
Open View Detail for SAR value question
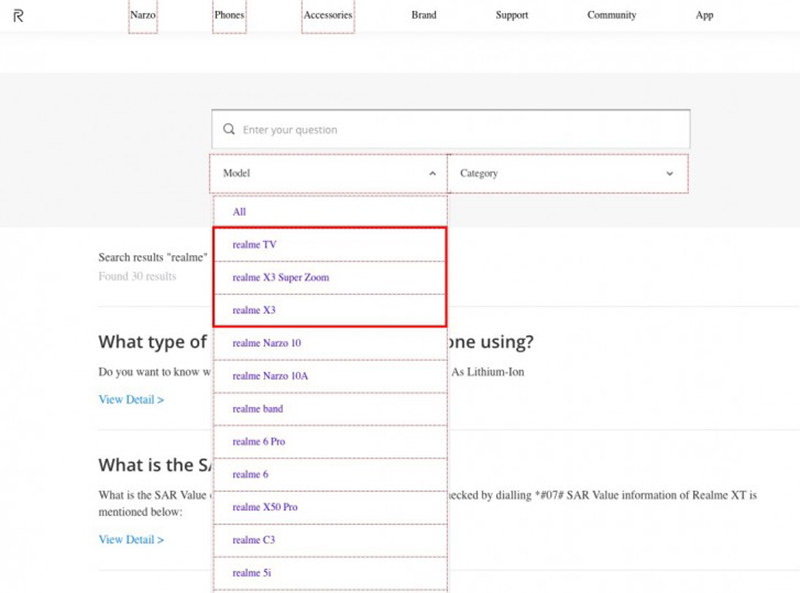click(131, 540)
